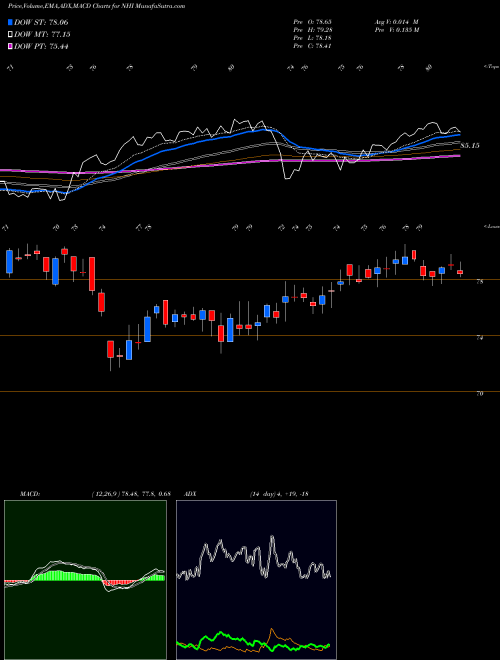Click the 74 price axis label
The width and height of the screenshot is (500, 660).
[479, 338]
